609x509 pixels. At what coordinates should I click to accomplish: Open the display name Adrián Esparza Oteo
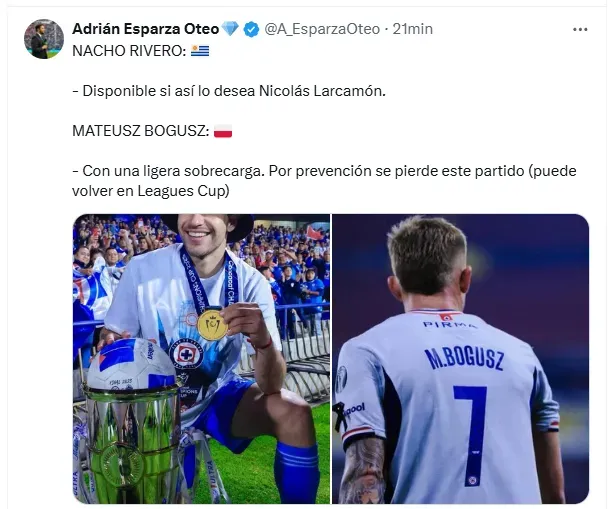[146, 29]
